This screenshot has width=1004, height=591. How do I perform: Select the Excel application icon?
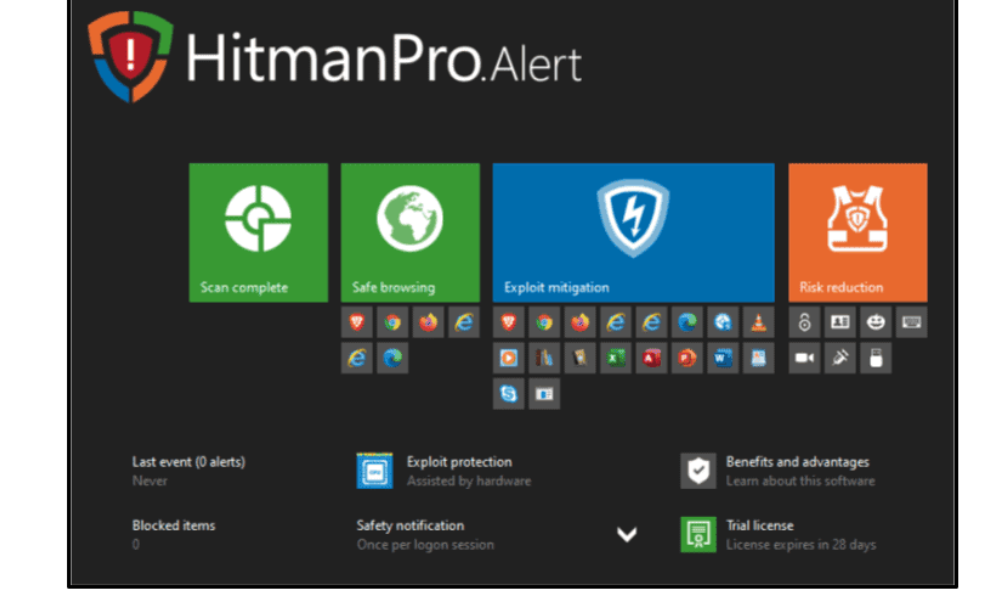pyautogui.click(x=616, y=358)
